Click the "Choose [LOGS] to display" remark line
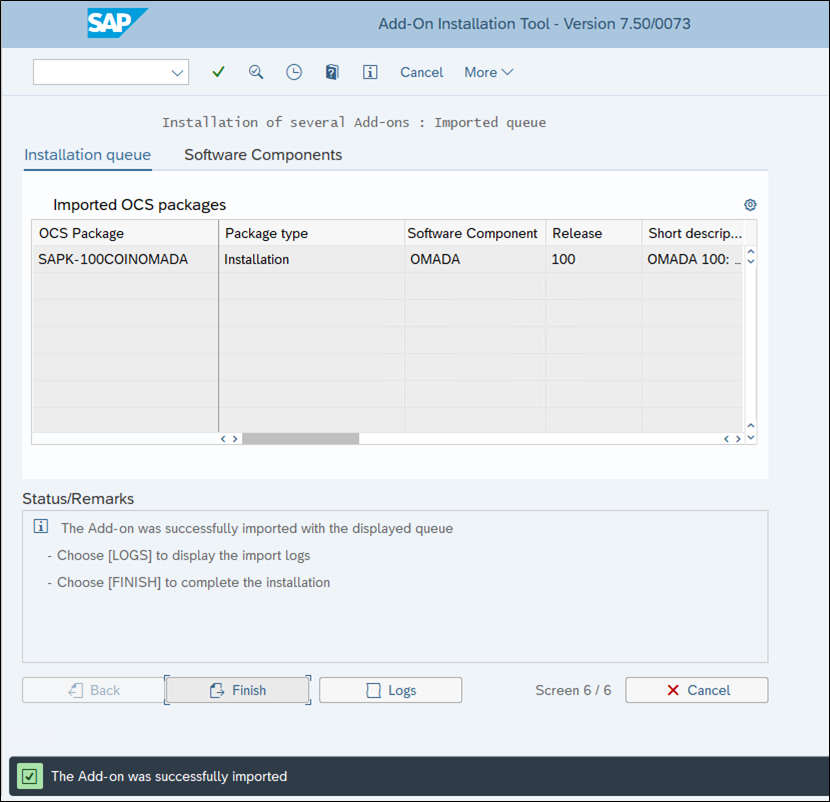 click(x=183, y=555)
